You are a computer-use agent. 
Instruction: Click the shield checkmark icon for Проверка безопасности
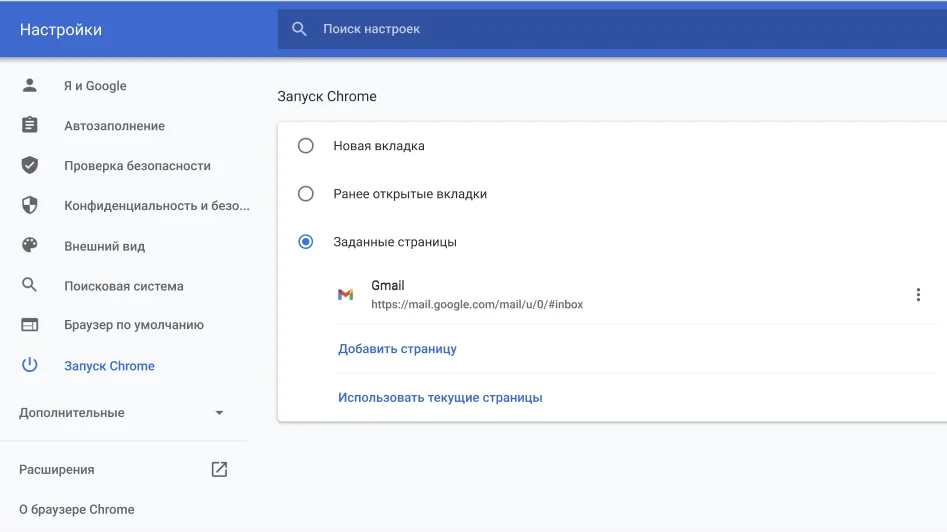click(x=30, y=166)
